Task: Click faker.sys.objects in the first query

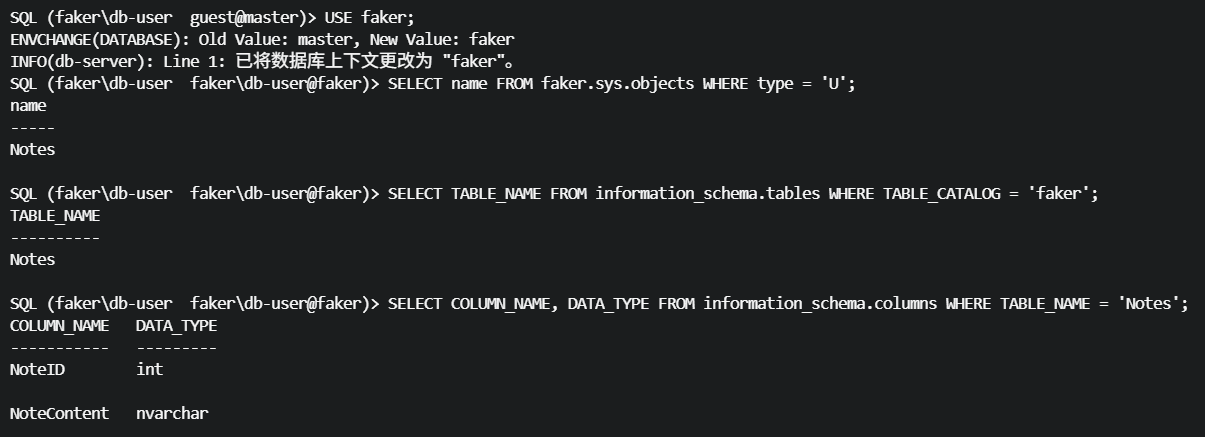Action: 617,84
